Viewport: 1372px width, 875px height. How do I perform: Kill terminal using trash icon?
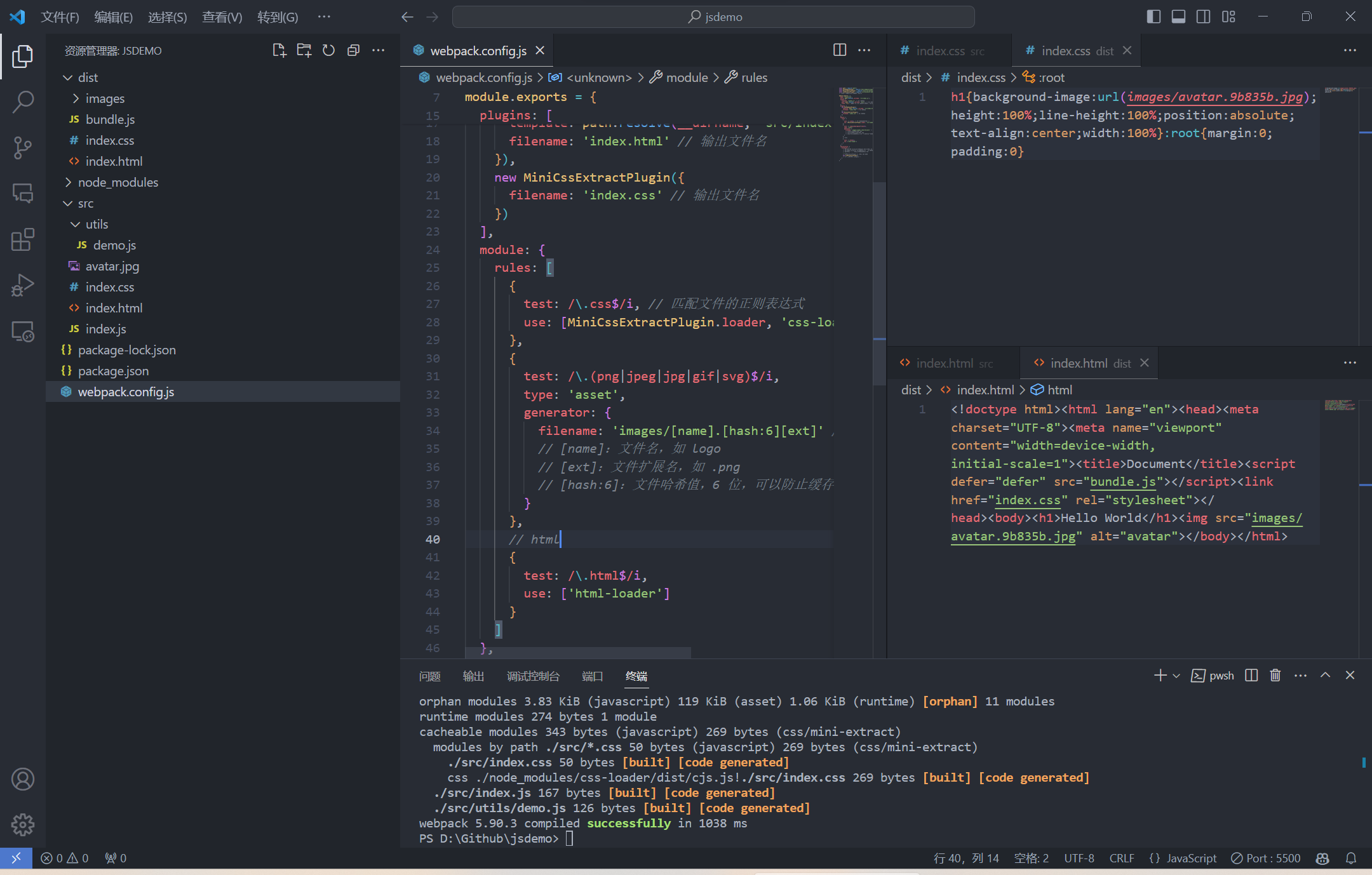[1275, 675]
